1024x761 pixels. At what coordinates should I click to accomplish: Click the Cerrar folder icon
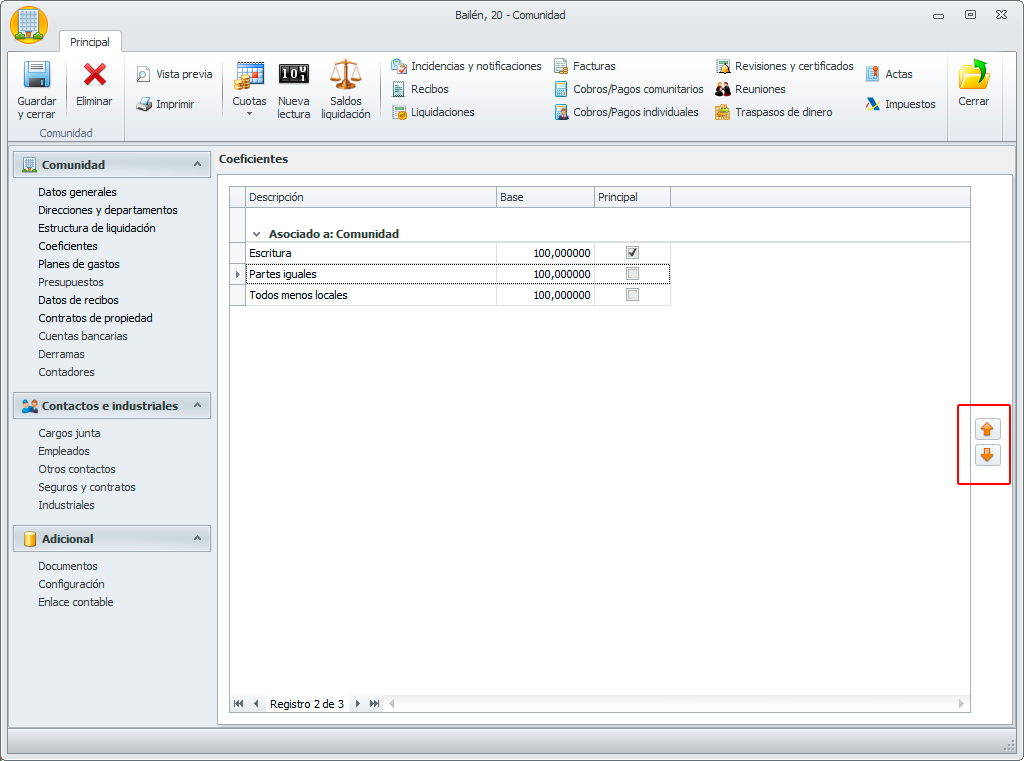[x=973, y=76]
